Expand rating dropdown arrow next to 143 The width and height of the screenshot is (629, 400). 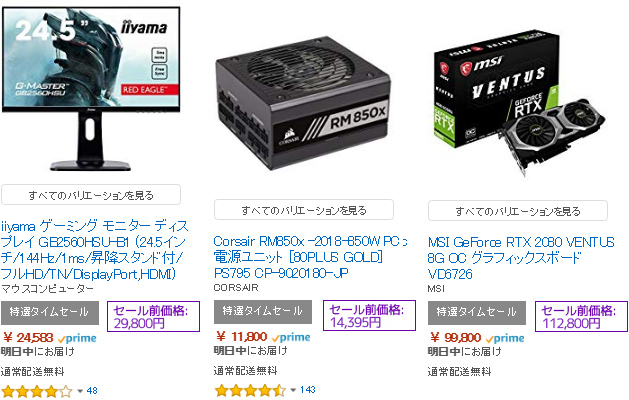[293, 390]
